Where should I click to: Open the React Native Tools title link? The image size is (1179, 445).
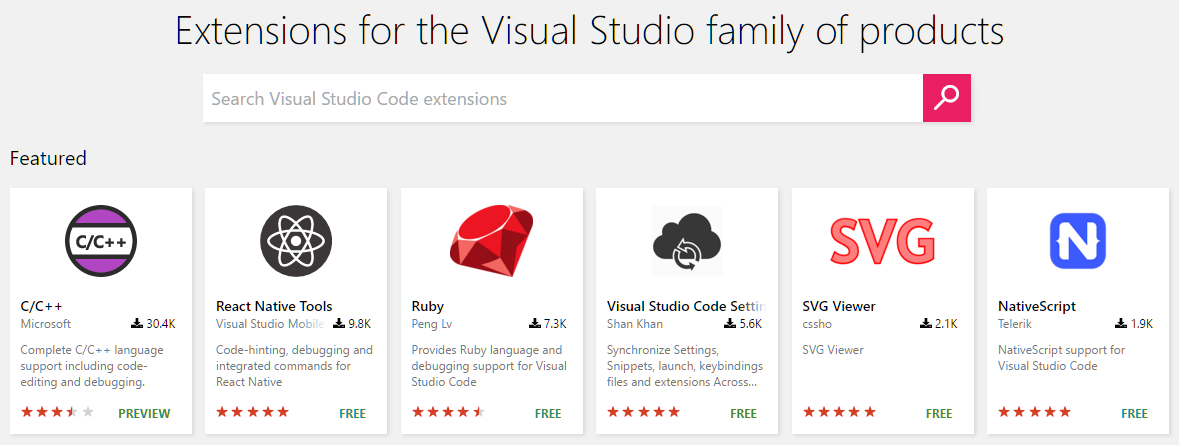274,306
